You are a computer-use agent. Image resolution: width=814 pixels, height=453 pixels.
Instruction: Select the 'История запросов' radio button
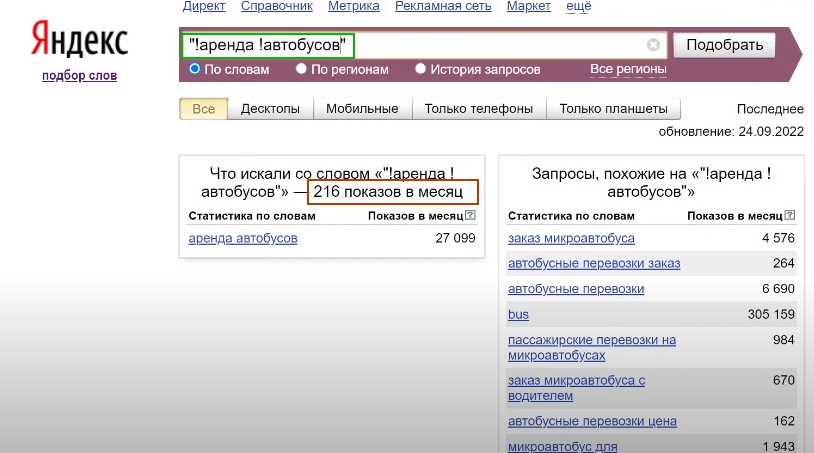point(420,68)
